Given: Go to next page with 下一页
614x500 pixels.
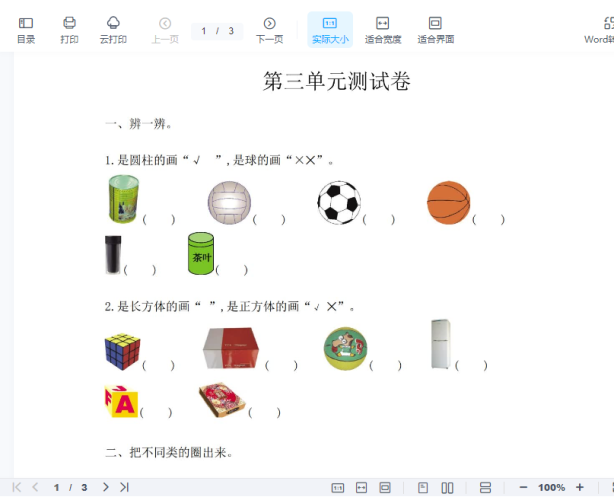Looking at the screenshot, I should [x=269, y=29].
